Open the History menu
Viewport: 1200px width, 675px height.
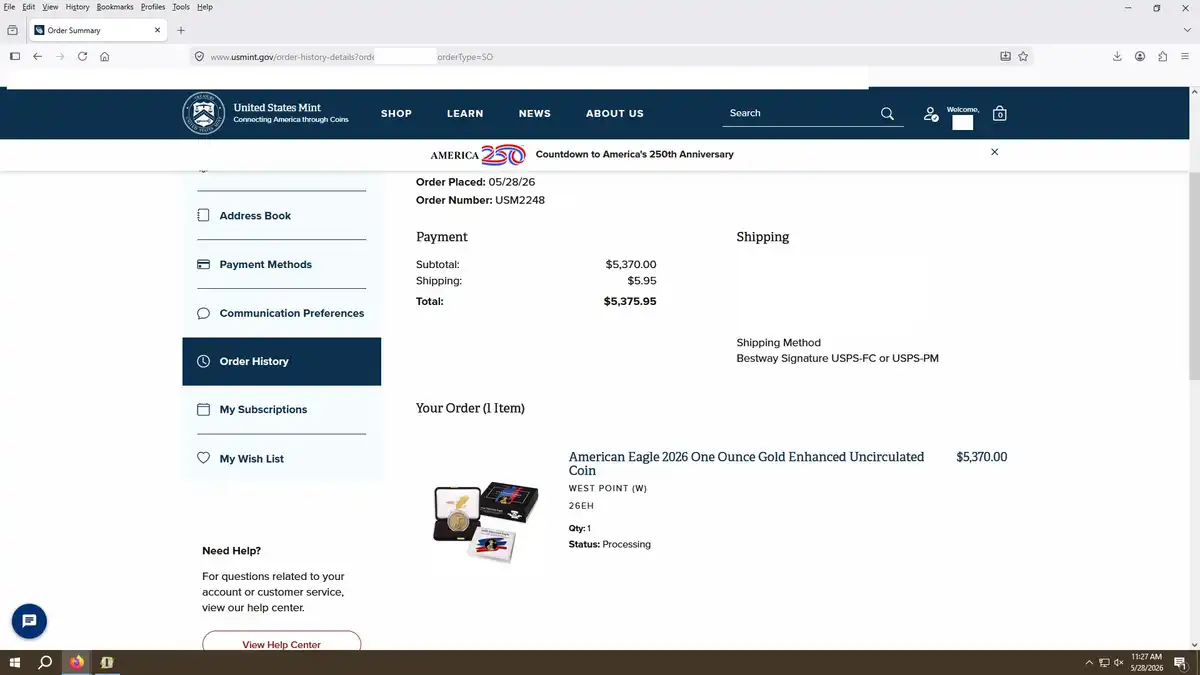[78, 7]
